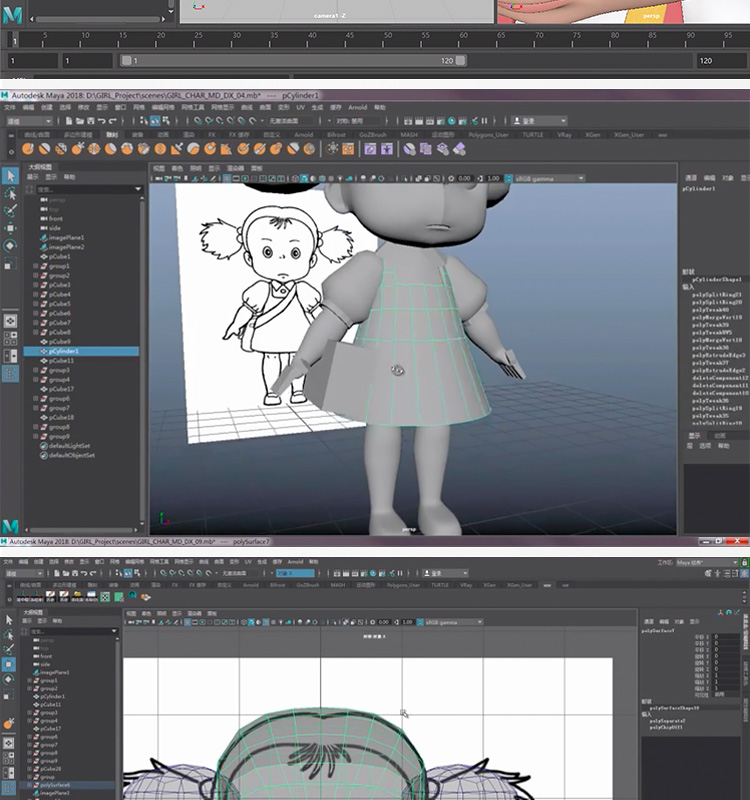Click the playback end field showing 120
750x800 pixels.
(x=722, y=61)
